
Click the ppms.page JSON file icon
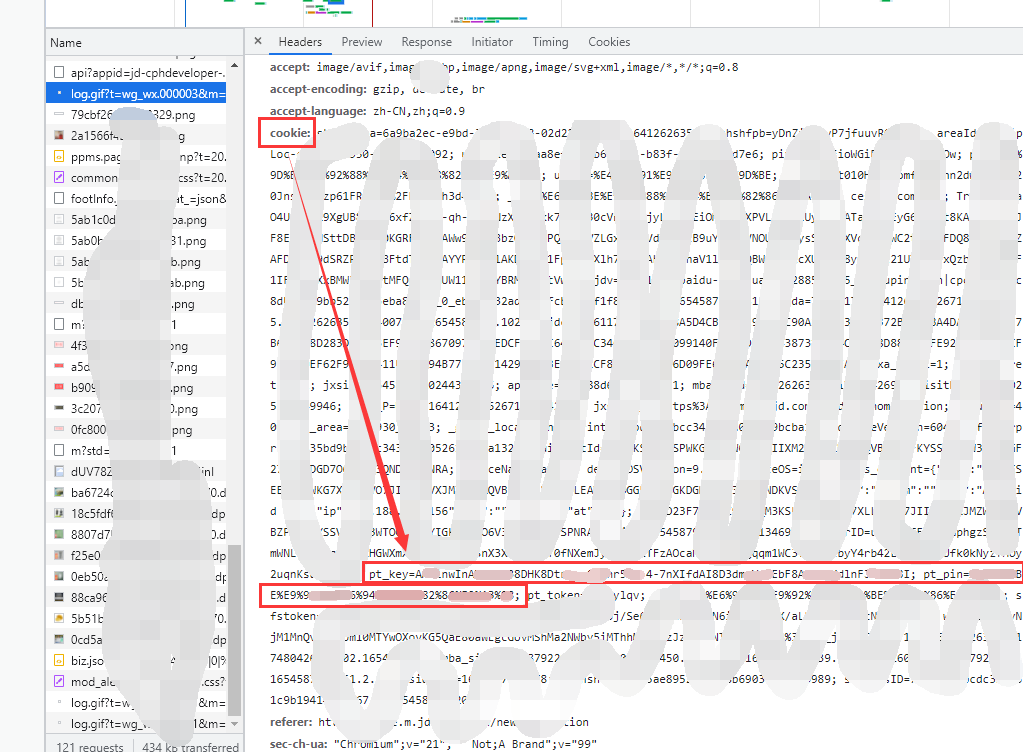pos(59,157)
